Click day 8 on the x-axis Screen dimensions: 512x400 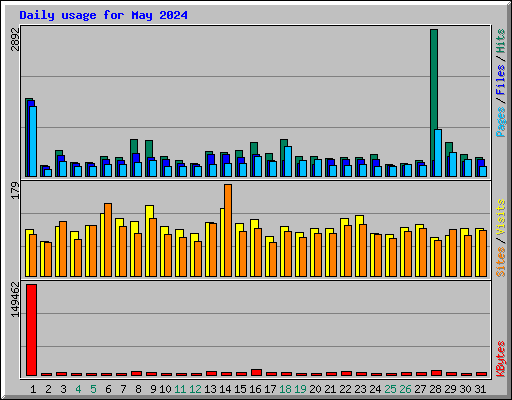tap(138, 389)
